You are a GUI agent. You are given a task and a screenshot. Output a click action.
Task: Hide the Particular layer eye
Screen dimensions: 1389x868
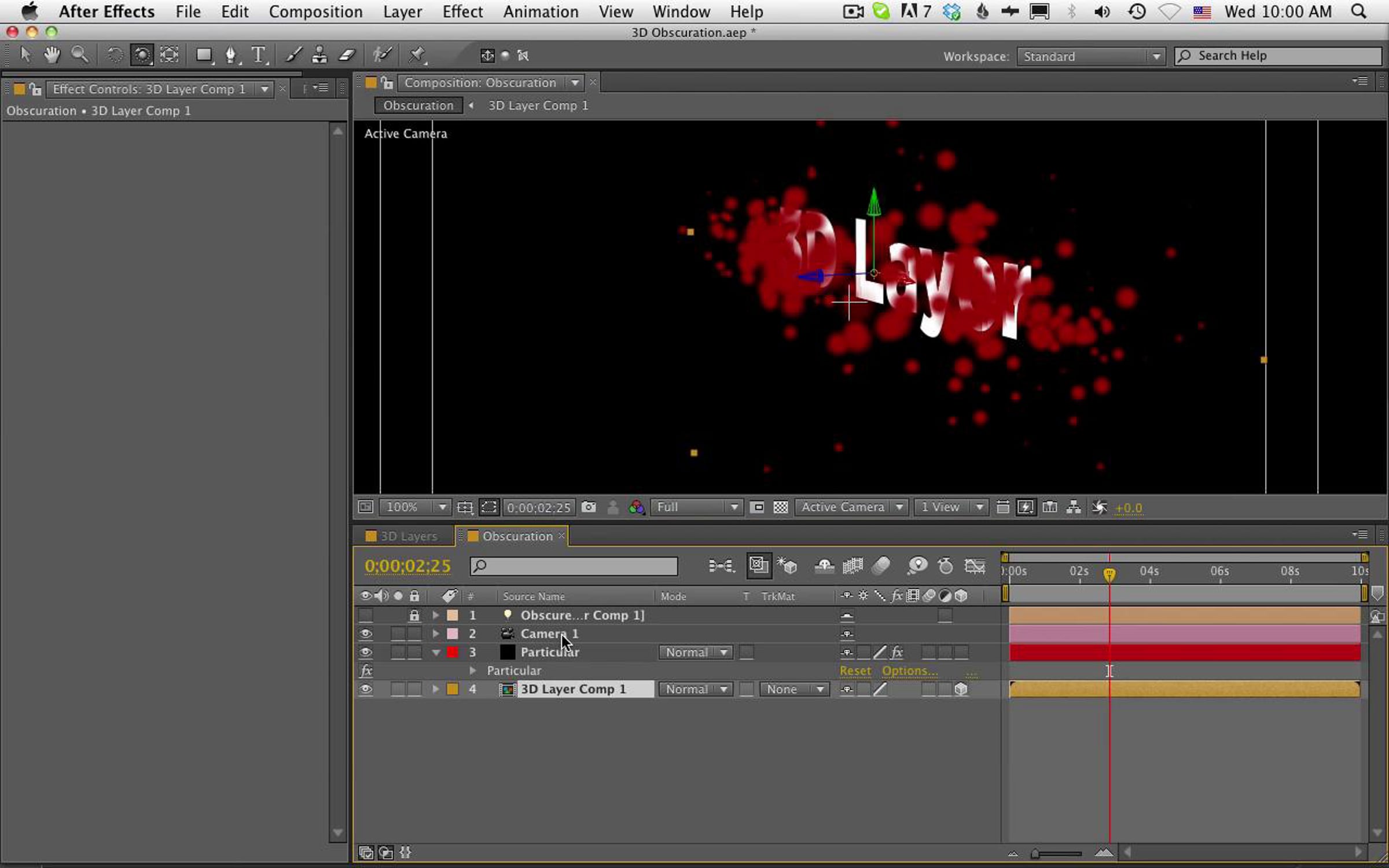(x=366, y=652)
